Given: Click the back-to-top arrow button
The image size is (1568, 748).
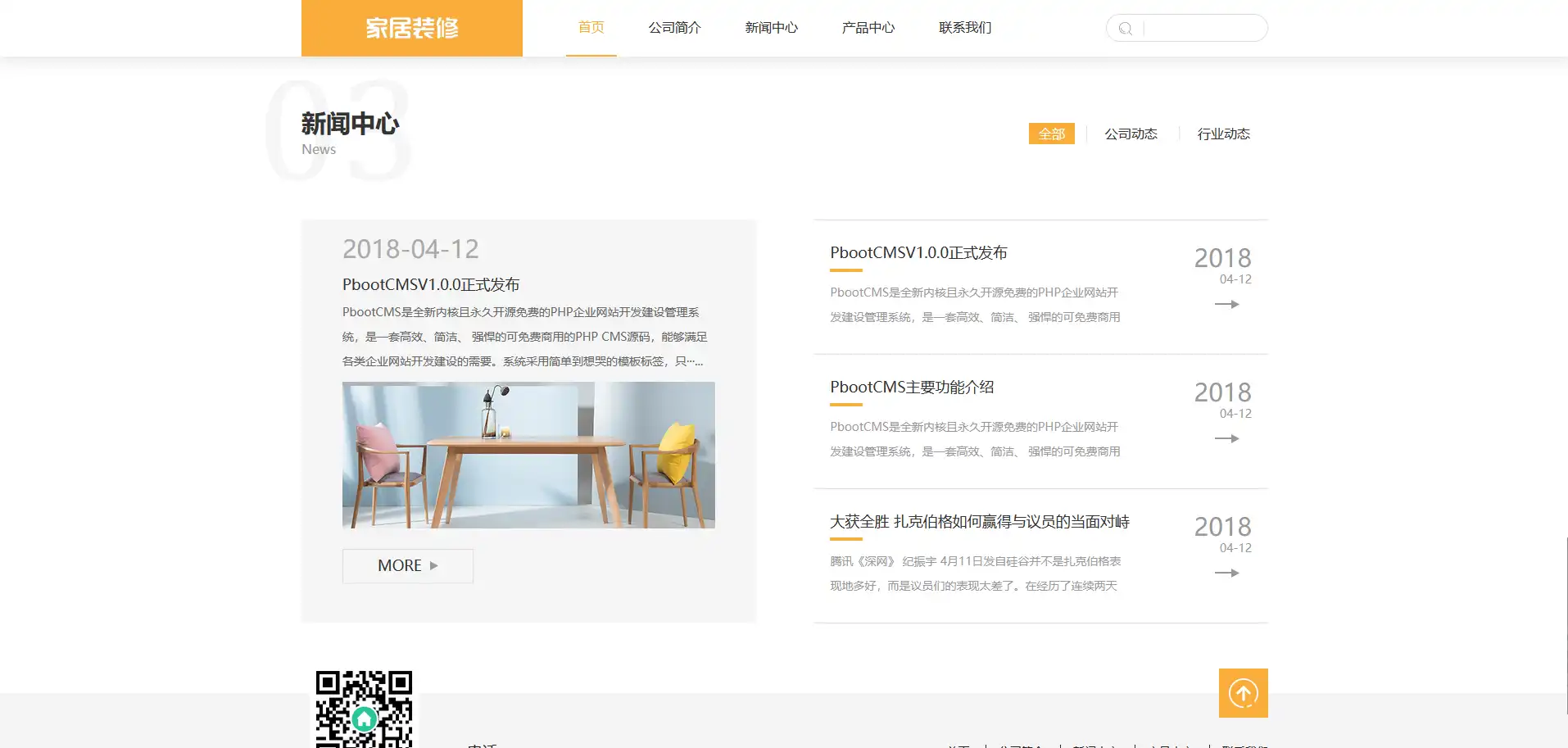Looking at the screenshot, I should point(1243,693).
